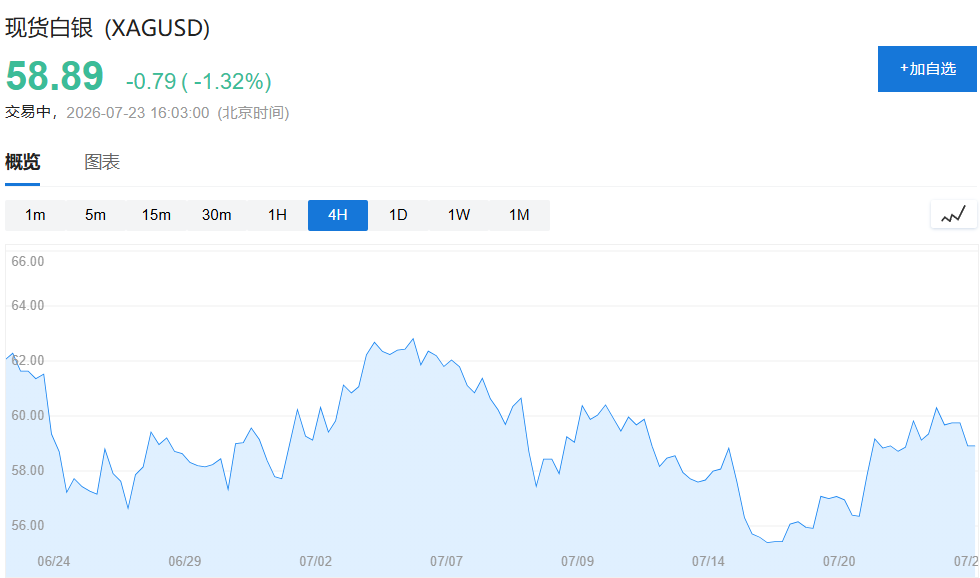Image resolution: width=980 pixels, height=578 pixels.
Task: Open the 概览 tab
Action: (x=22, y=162)
